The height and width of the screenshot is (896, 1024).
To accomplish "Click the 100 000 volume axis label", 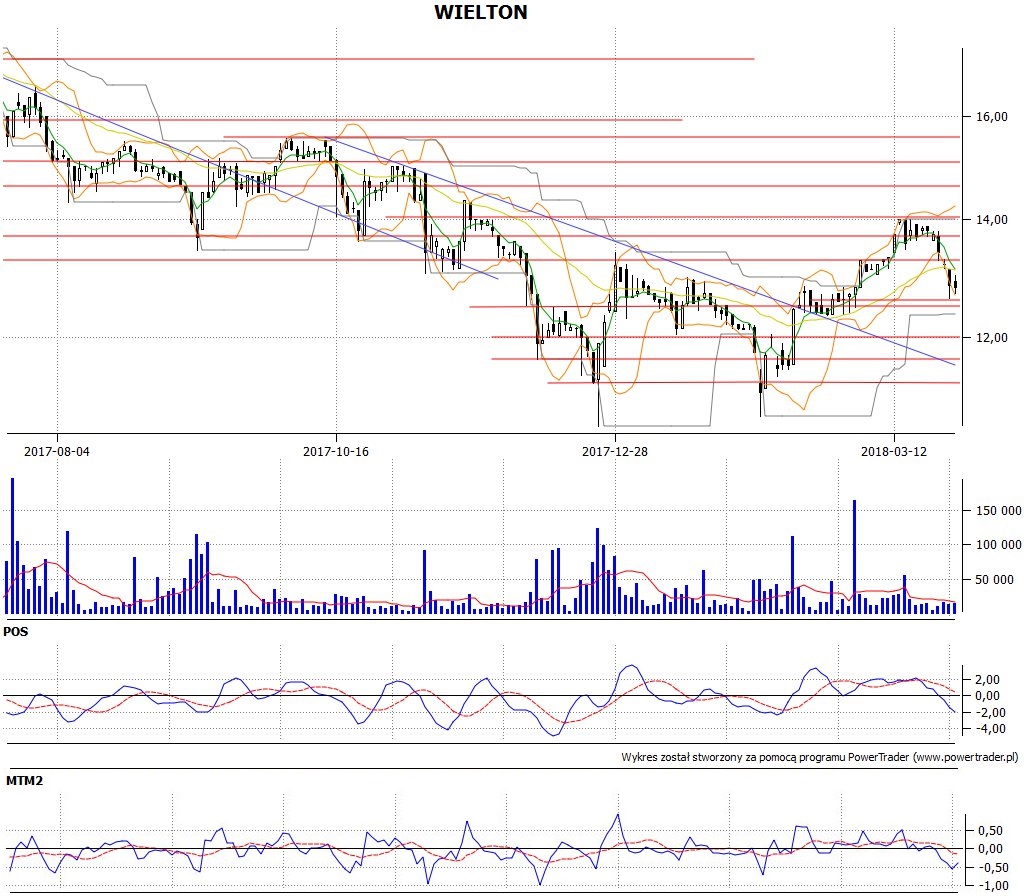I will point(999,545).
